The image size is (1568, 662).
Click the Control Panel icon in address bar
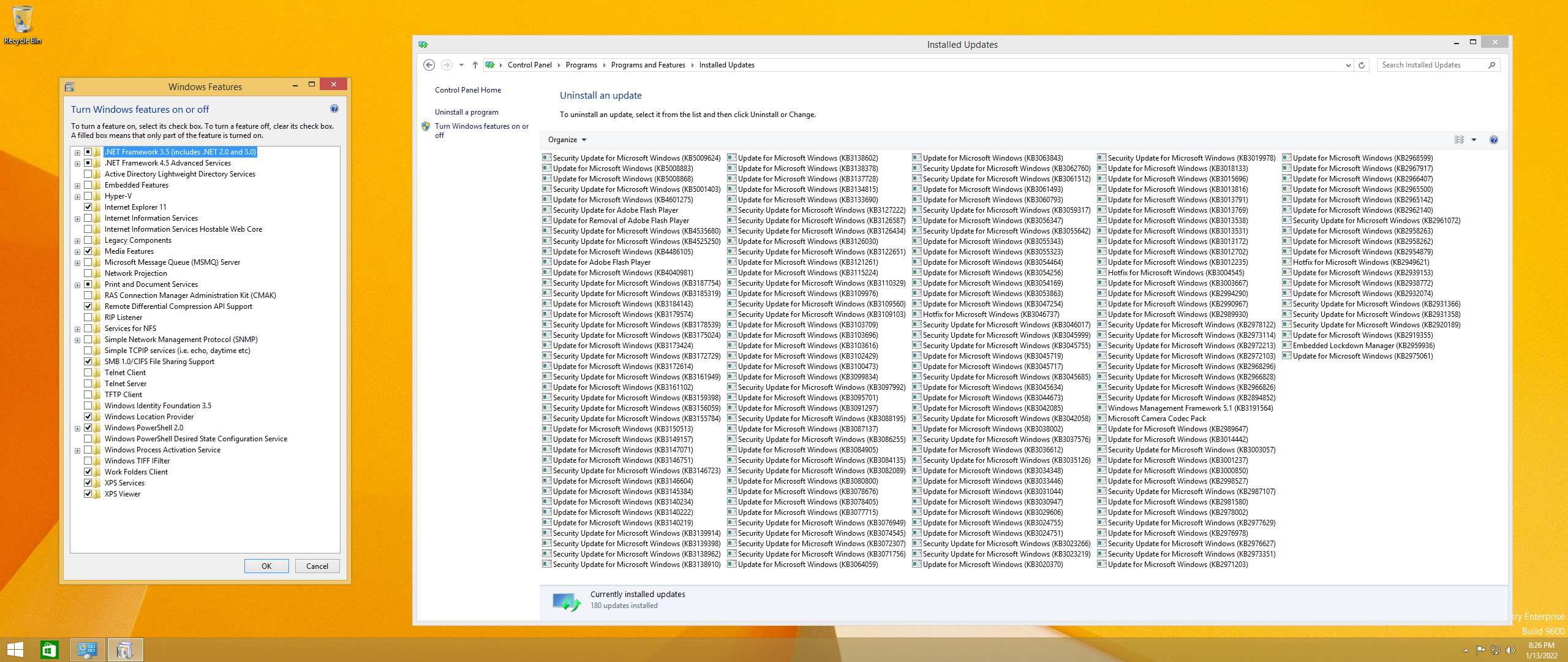point(489,65)
